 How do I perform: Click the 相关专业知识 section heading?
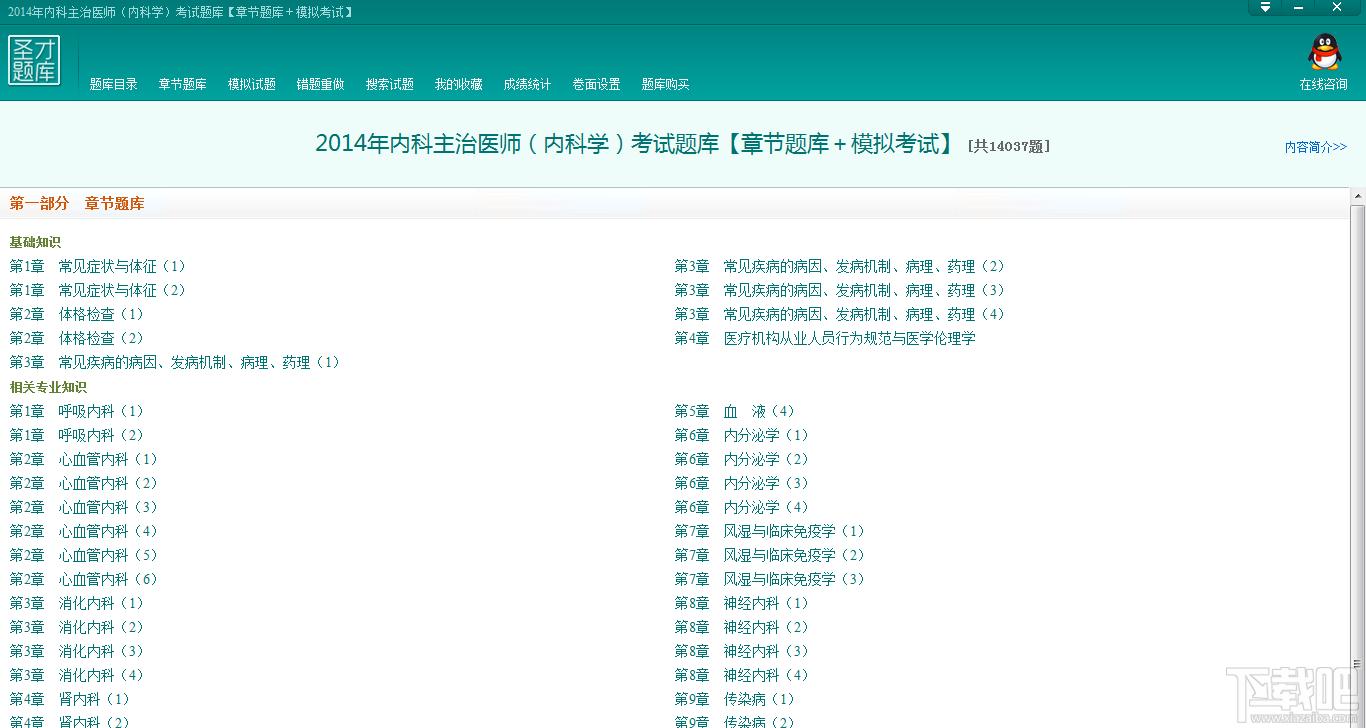48,387
